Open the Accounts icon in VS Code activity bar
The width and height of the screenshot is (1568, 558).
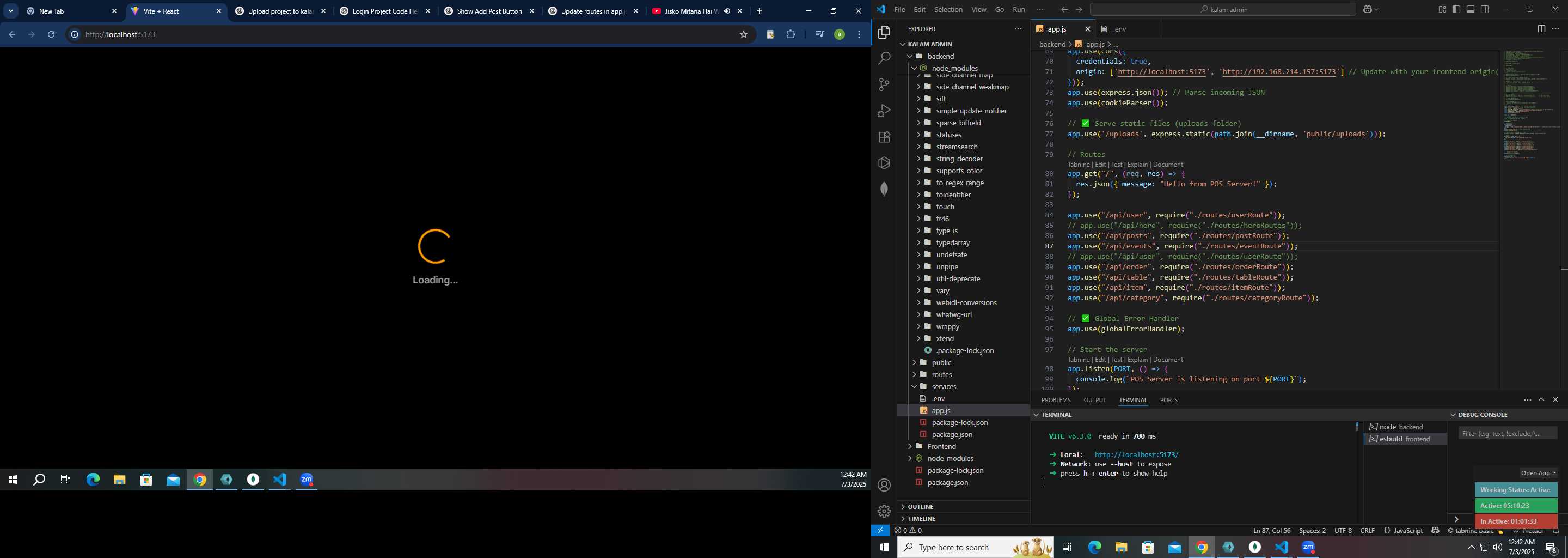pyautogui.click(x=884, y=485)
